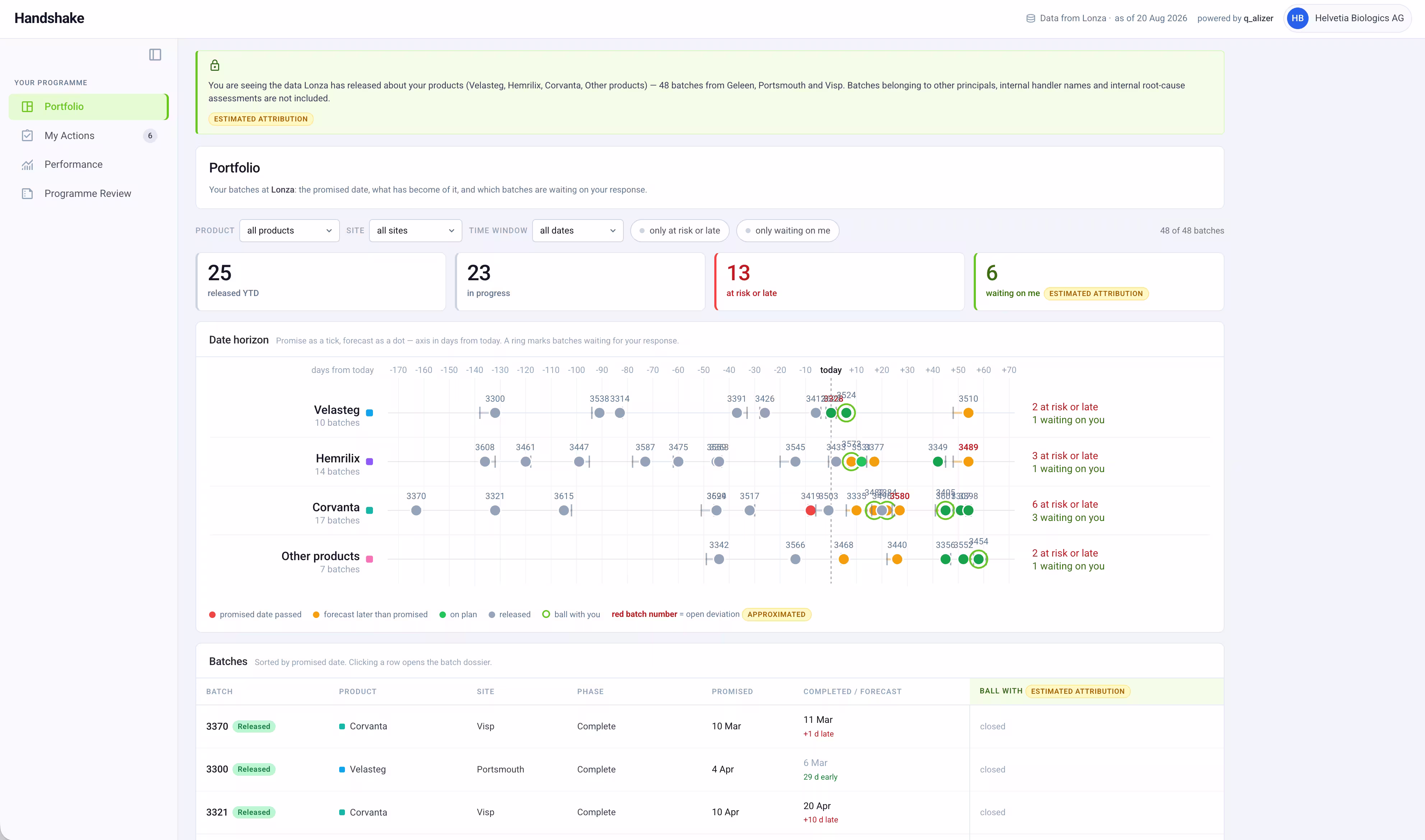Click the My Actions checklist icon
Viewport: 1425px width, 840px height.
point(27,136)
